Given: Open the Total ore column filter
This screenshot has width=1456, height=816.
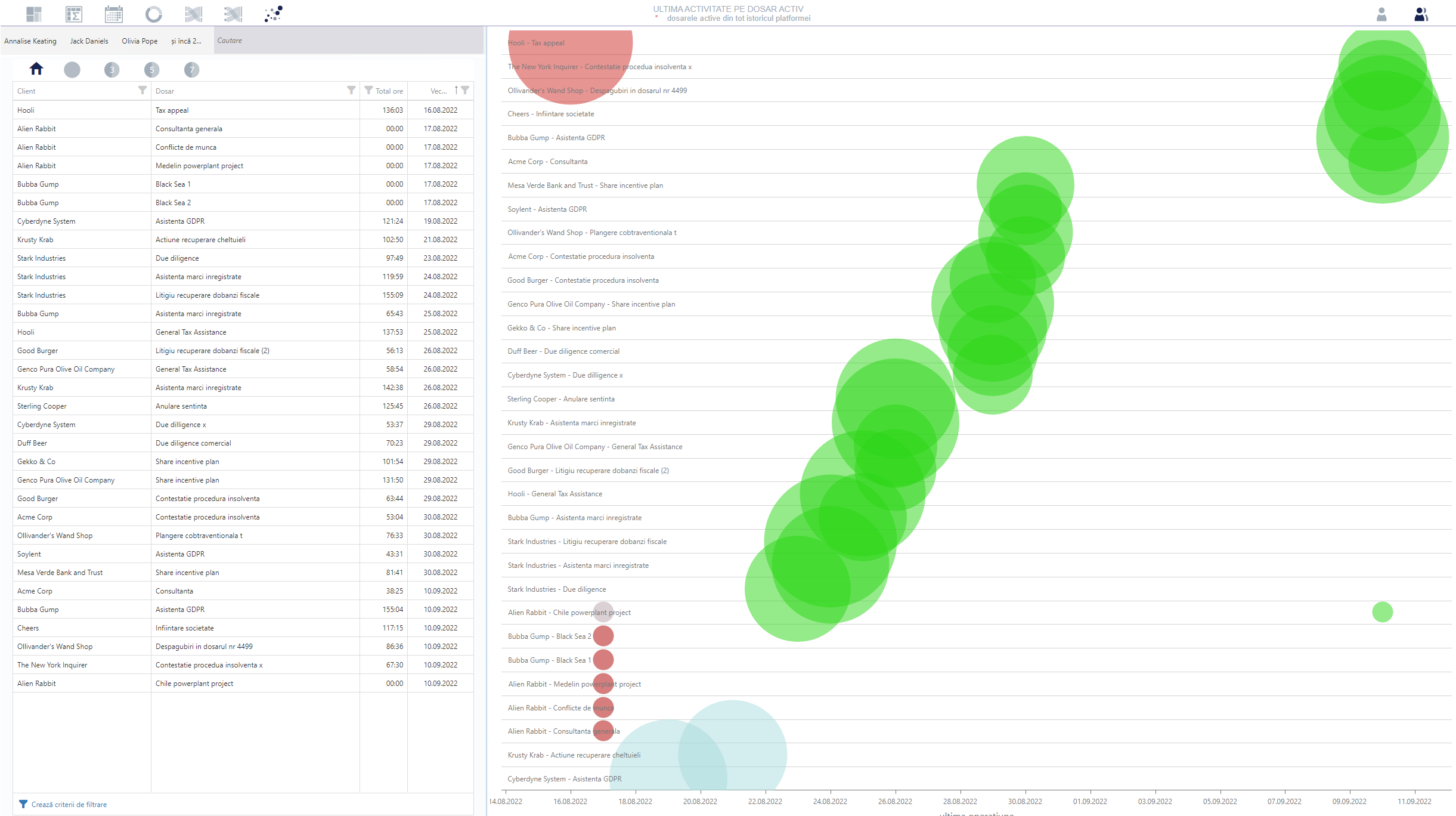Looking at the screenshot, I should 368,90.
